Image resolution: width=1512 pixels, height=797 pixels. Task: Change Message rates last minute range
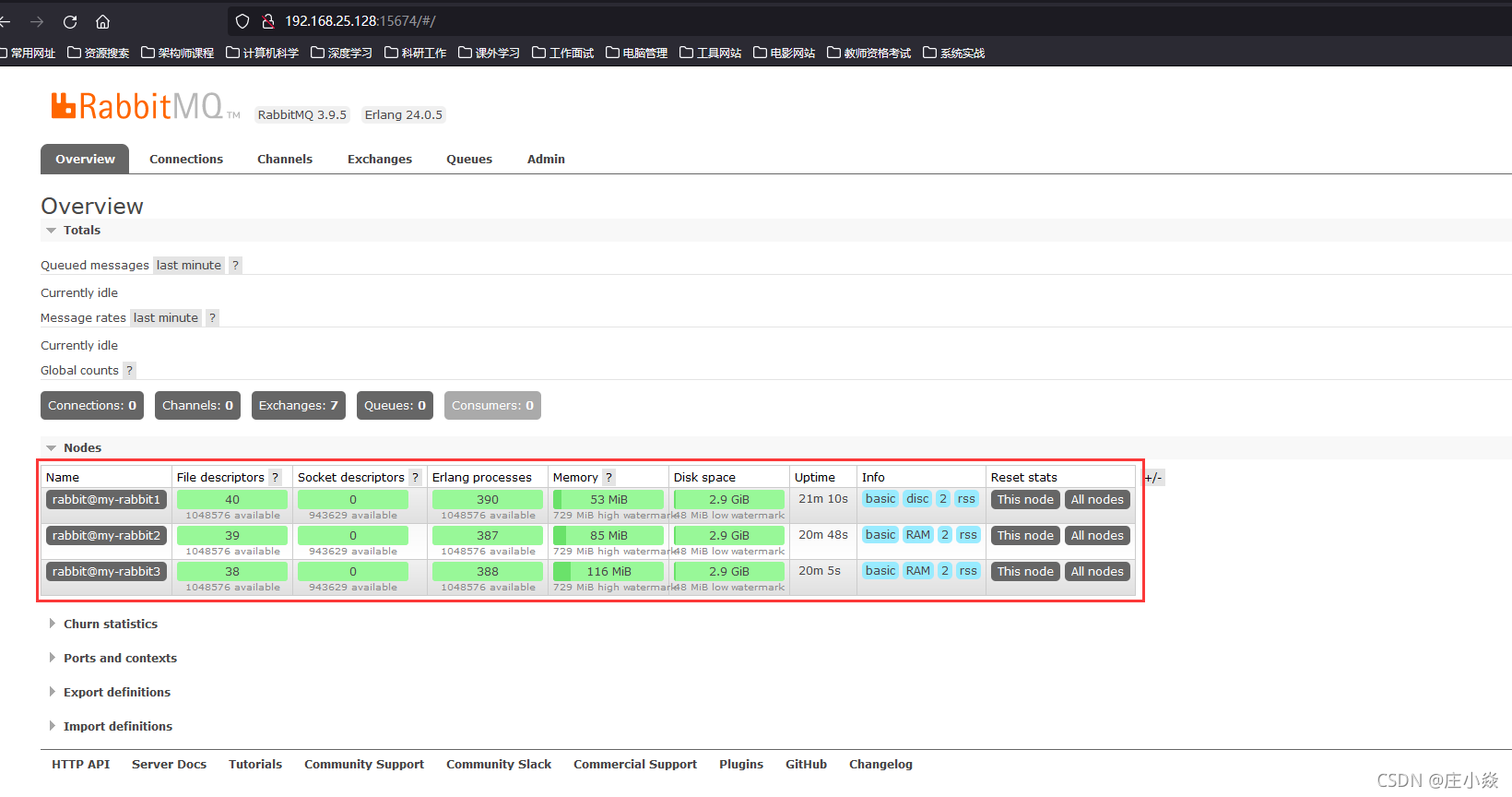[x=166, y=318]
